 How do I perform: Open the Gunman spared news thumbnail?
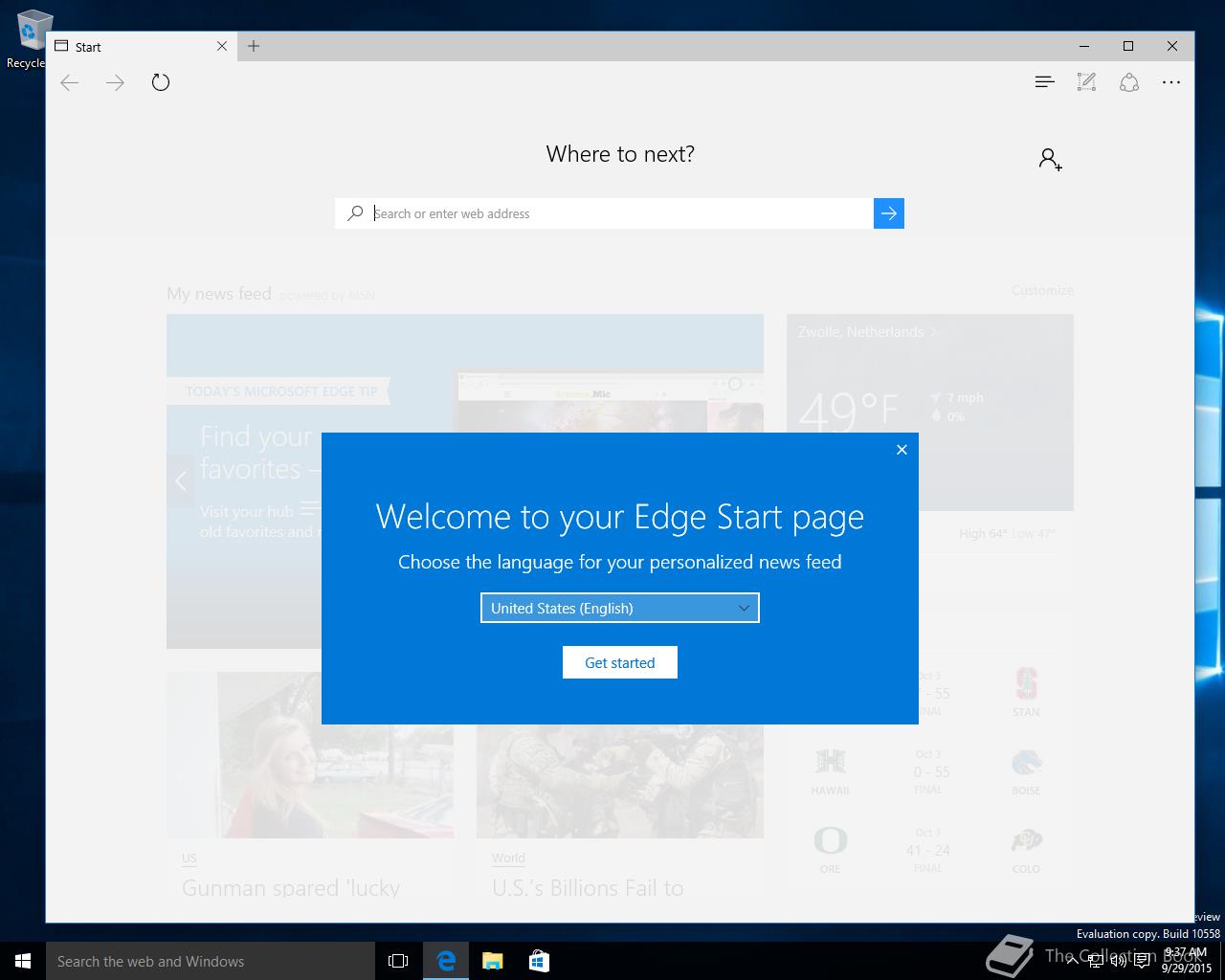tap(310, 755)
